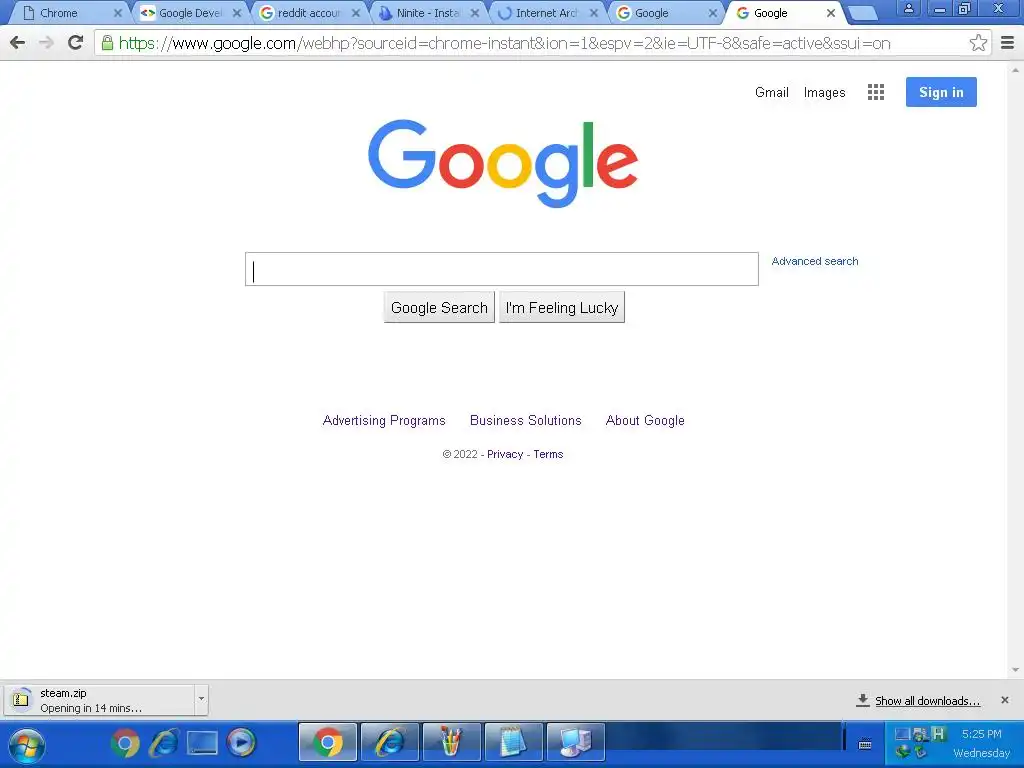Image resolution: width=1024 pixels, height=768 pixels.
Task: Close the Google Developers tab
Action: (x=237, y=13)
